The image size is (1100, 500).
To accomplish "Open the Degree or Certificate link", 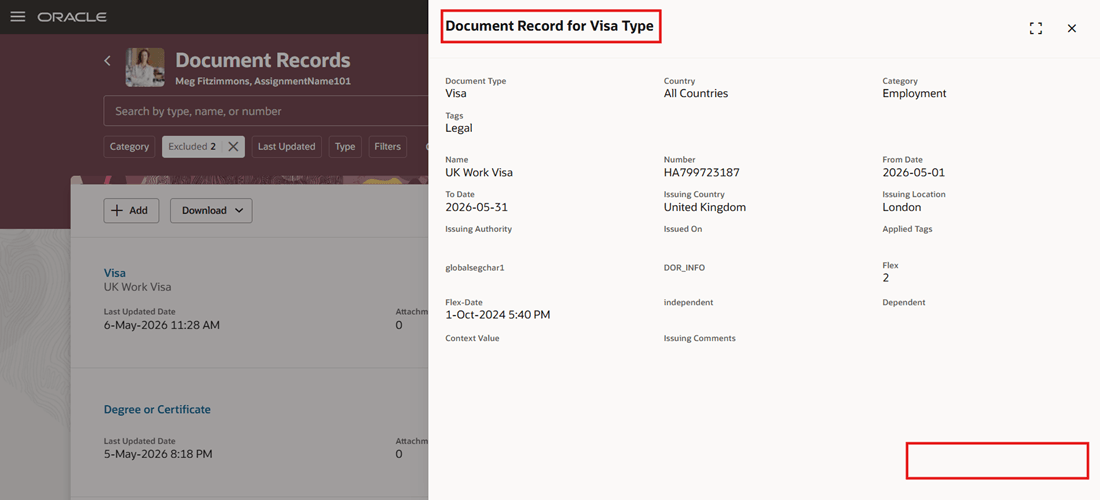I will pyautogui.click(x=157, y=409).
